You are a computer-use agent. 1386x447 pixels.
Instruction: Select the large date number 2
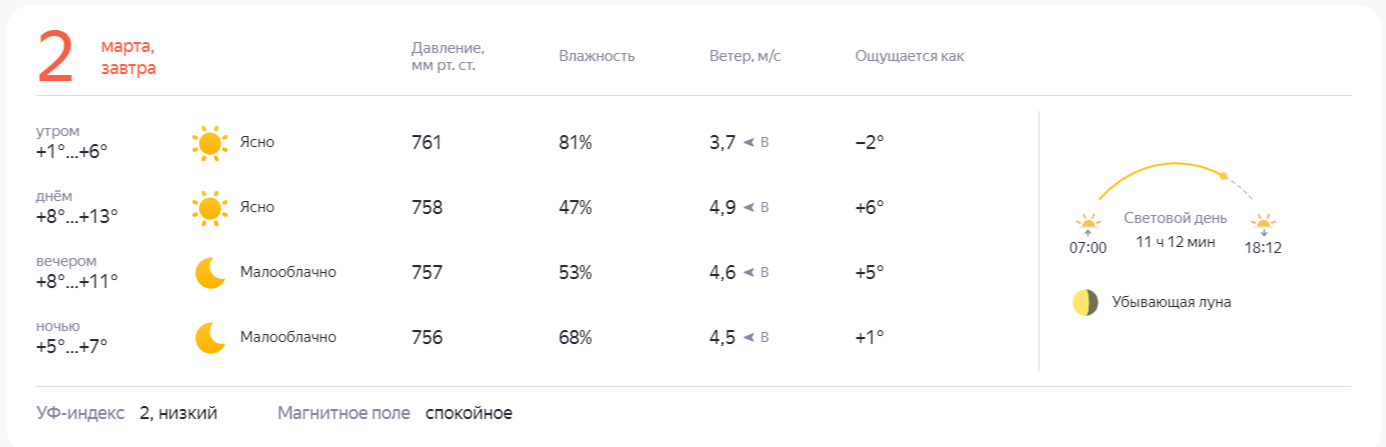pos(56,57)
